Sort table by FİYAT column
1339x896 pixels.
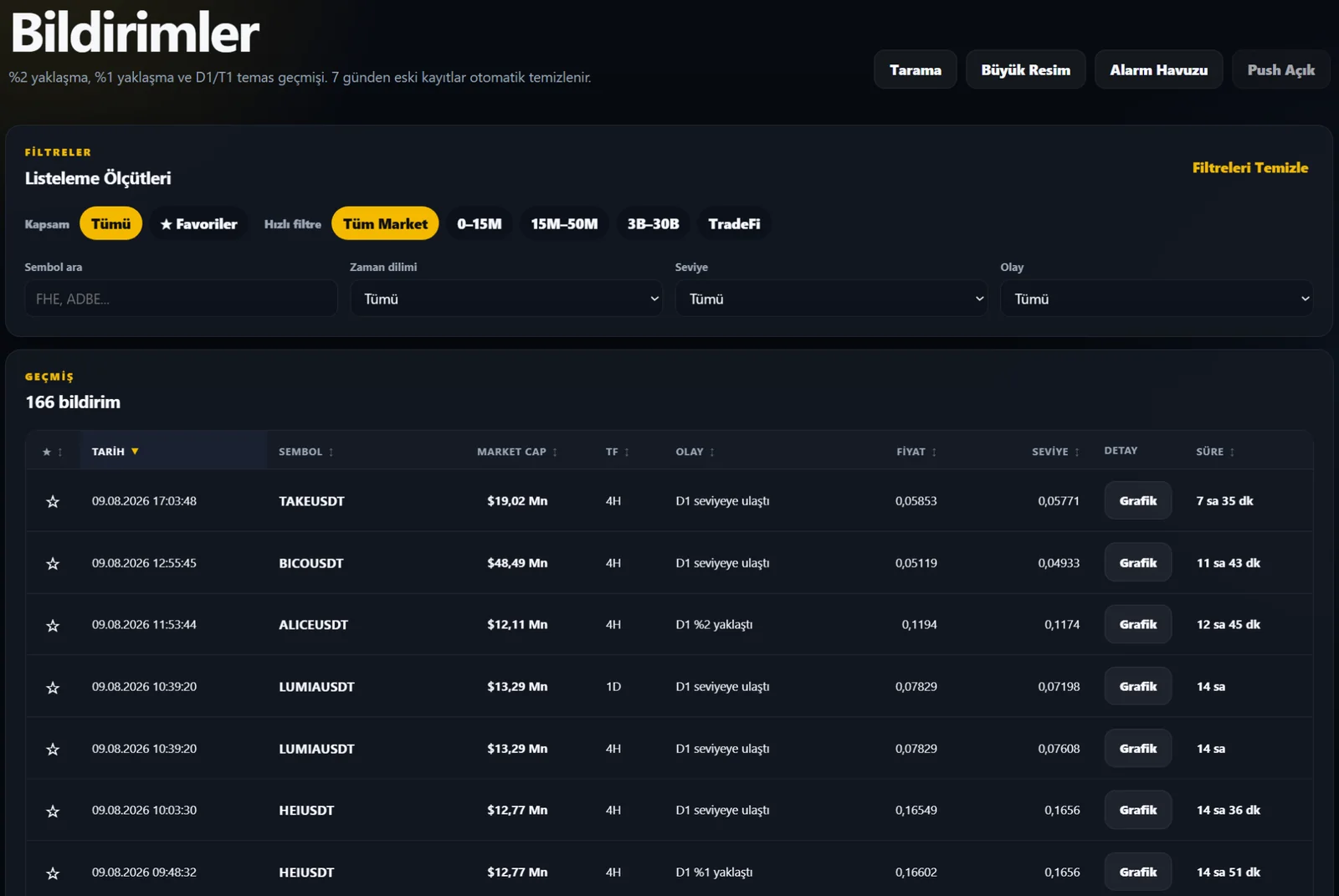pyautogui.click(x=916, y=452)
